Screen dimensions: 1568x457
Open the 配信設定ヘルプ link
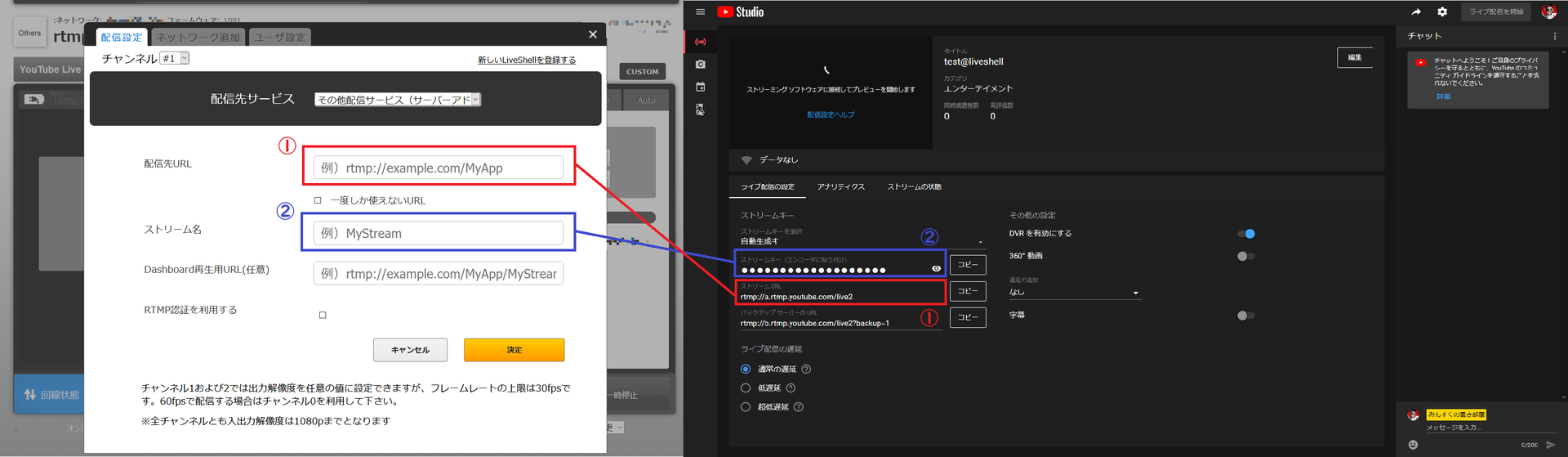coord(831,115)
